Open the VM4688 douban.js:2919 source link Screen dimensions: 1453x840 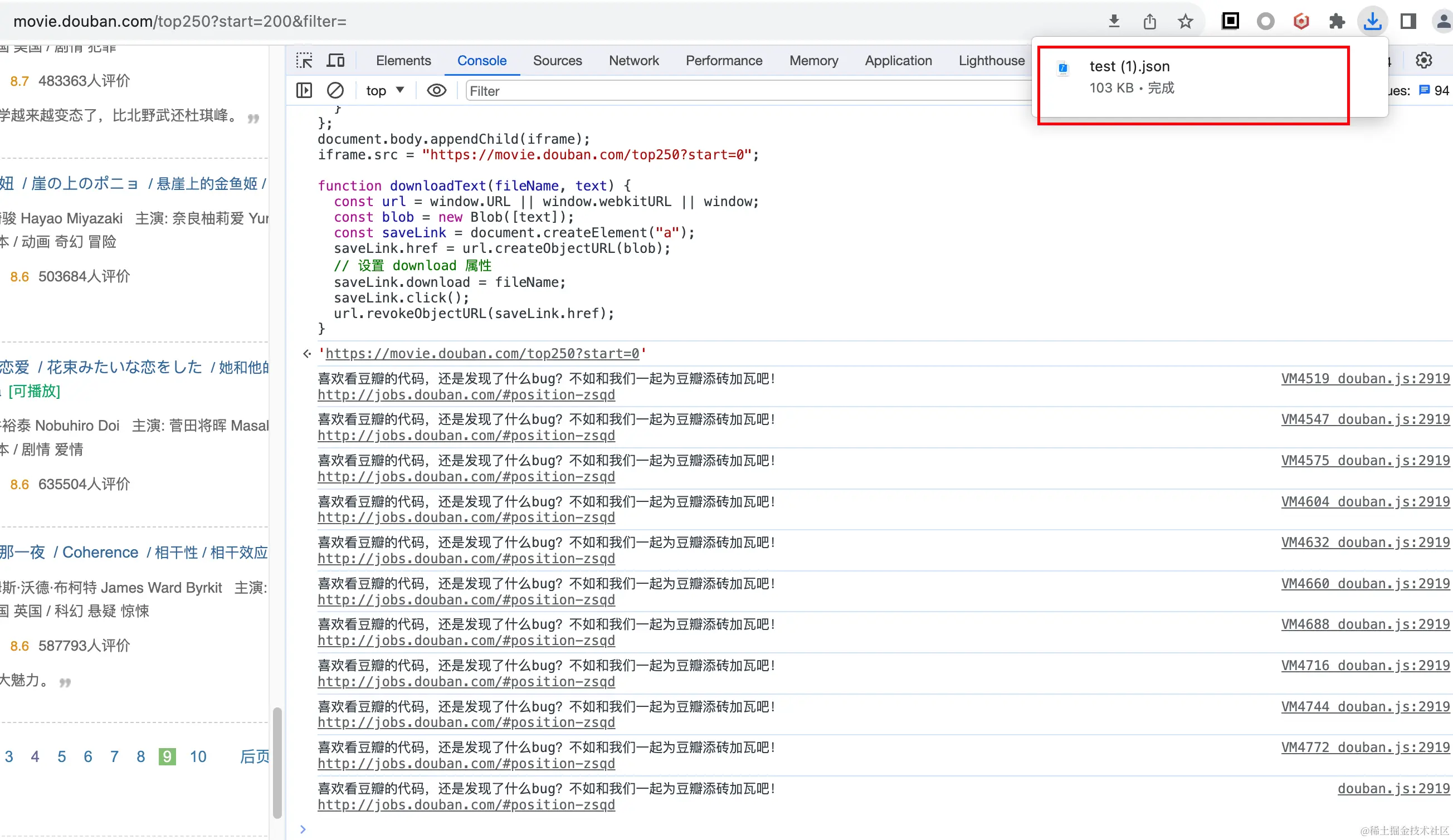click(1366, 624)
